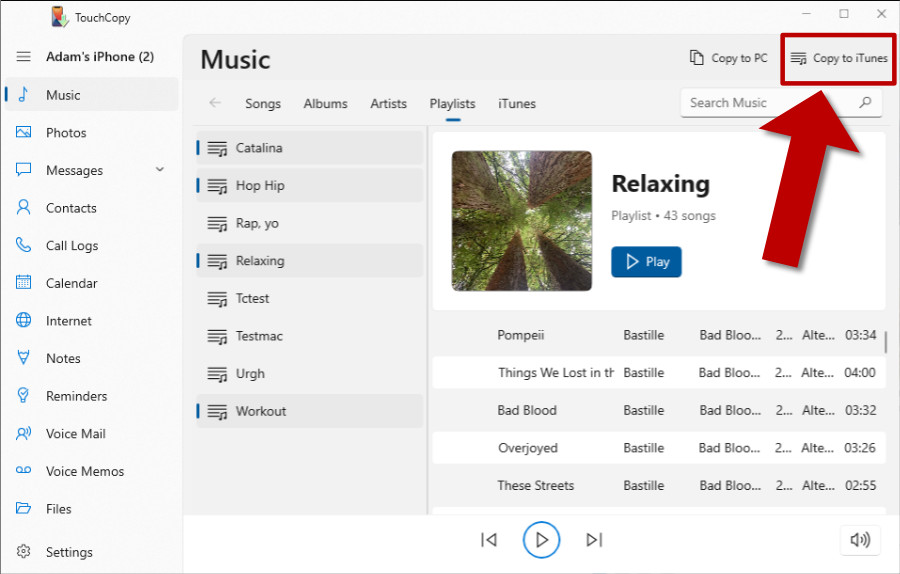Expand the Messages submenu chevron
900x574 pixels.
click(160, 169)
